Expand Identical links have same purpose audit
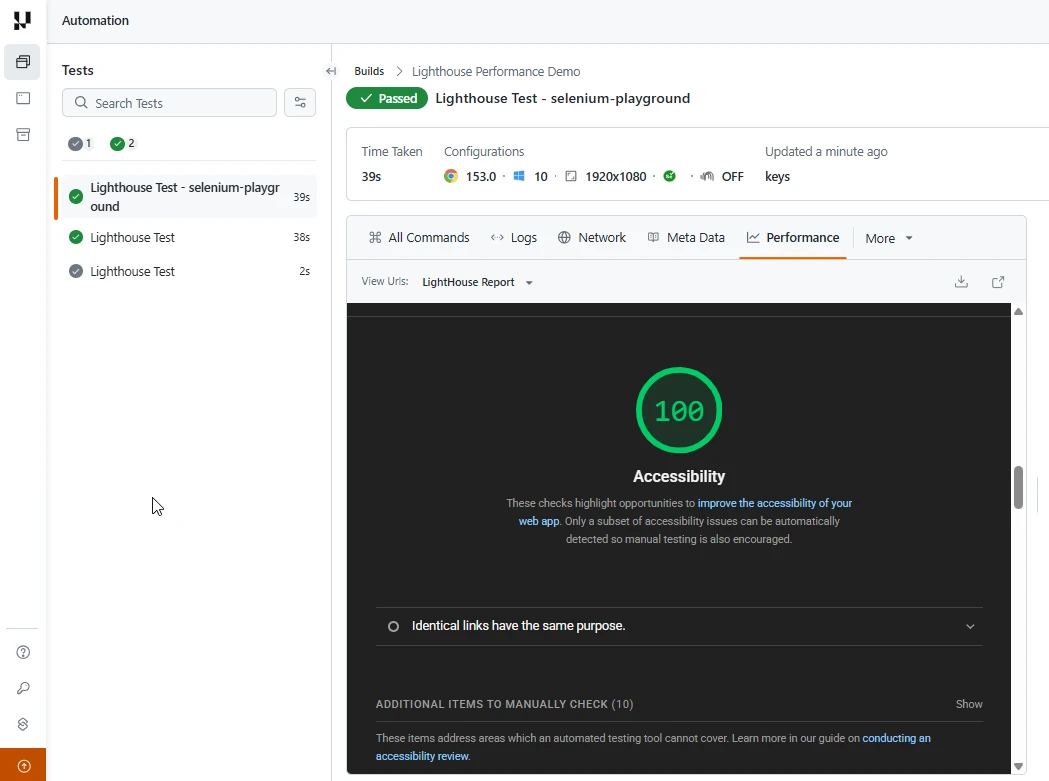 (x=679, y=626)
